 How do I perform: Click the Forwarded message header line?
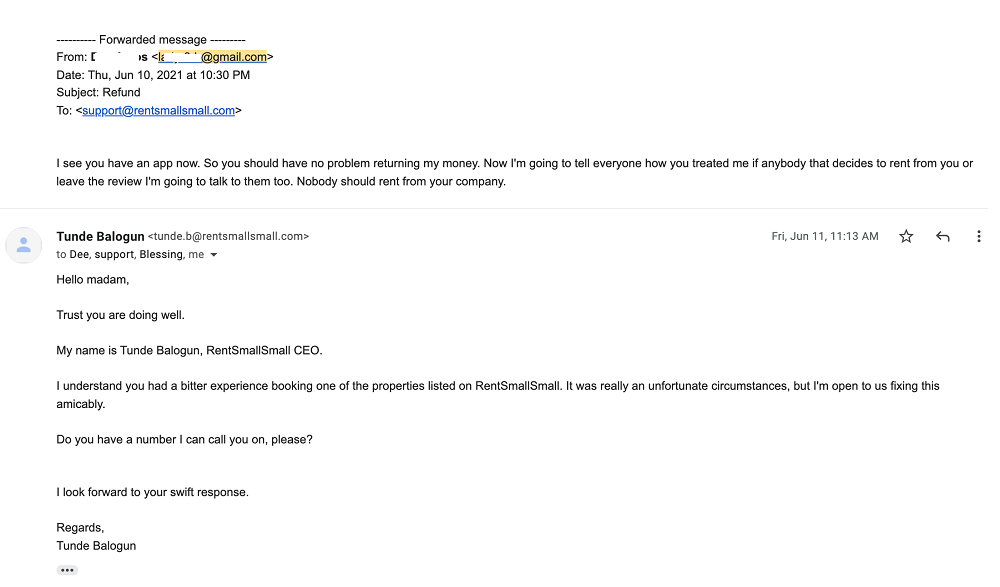pyautogui.click(x=151, y=40)
